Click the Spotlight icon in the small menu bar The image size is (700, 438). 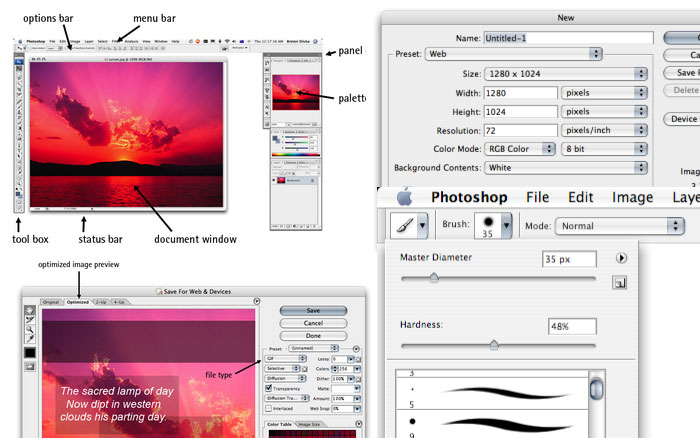[x=315, y=42]
